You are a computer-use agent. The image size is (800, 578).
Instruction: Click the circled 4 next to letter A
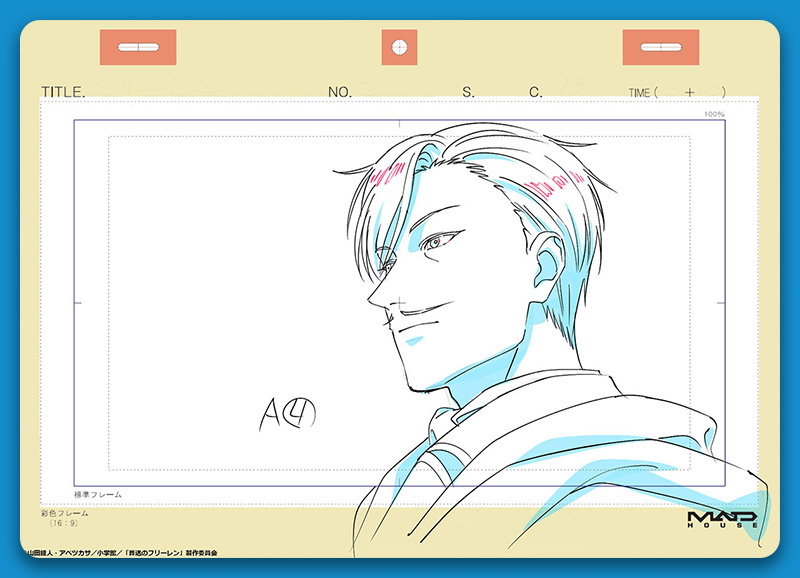pos(300,411)
